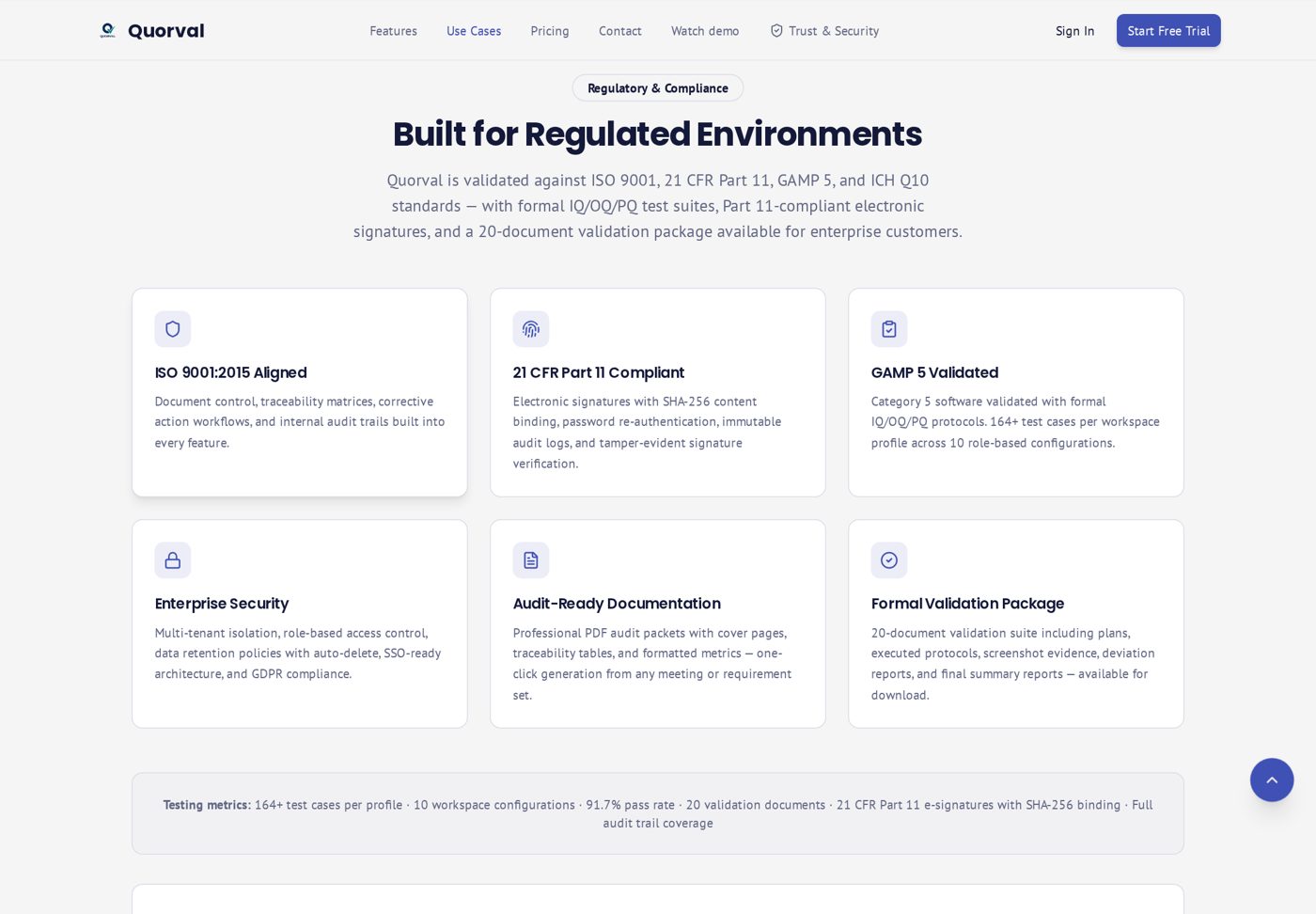Click the Quorval is validated against intro paragraph
This screenshot has height=914, width=1316.
[x=658, y=206]
